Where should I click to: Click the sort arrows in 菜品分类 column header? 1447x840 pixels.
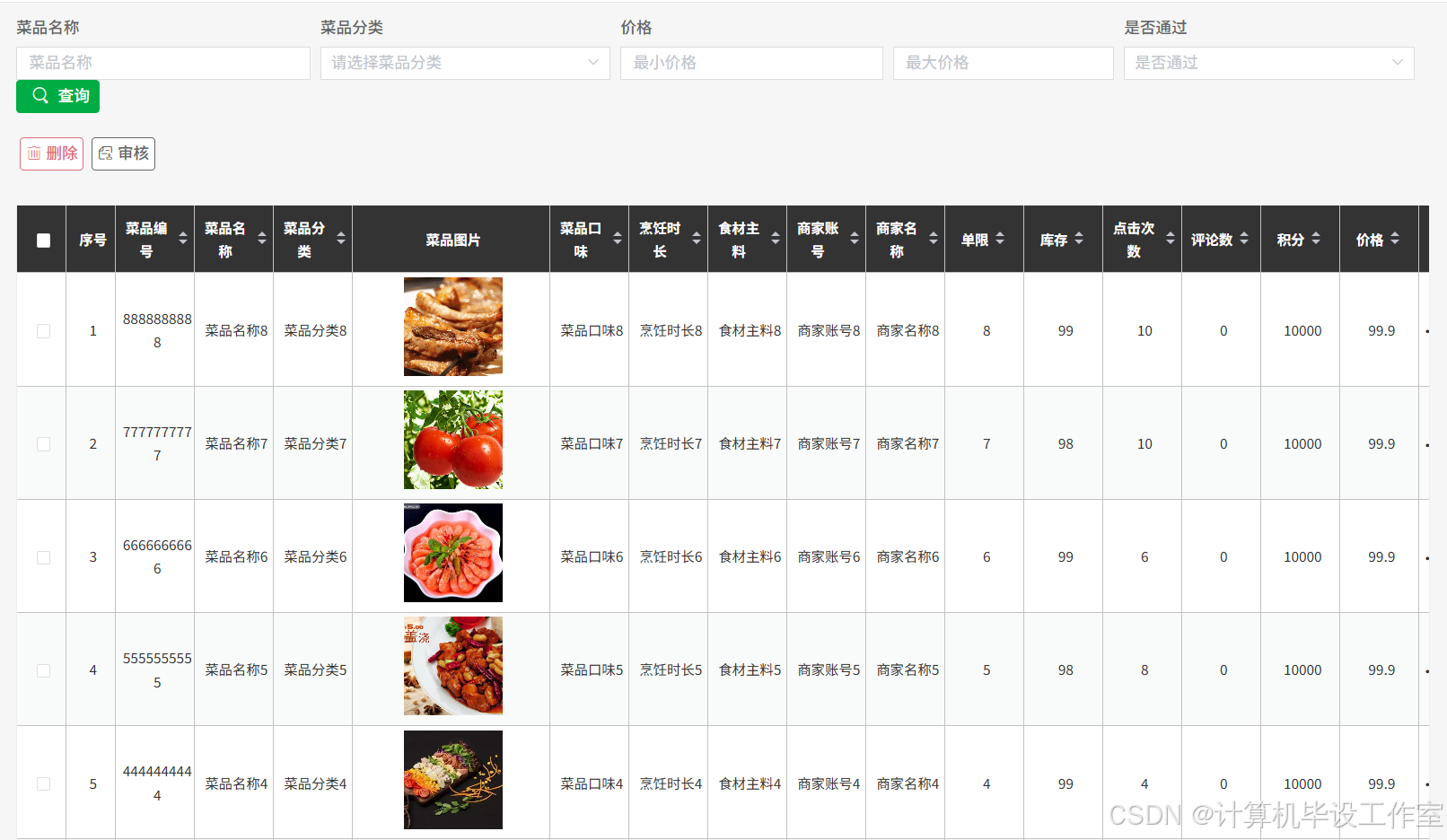[x=341, y=239]
